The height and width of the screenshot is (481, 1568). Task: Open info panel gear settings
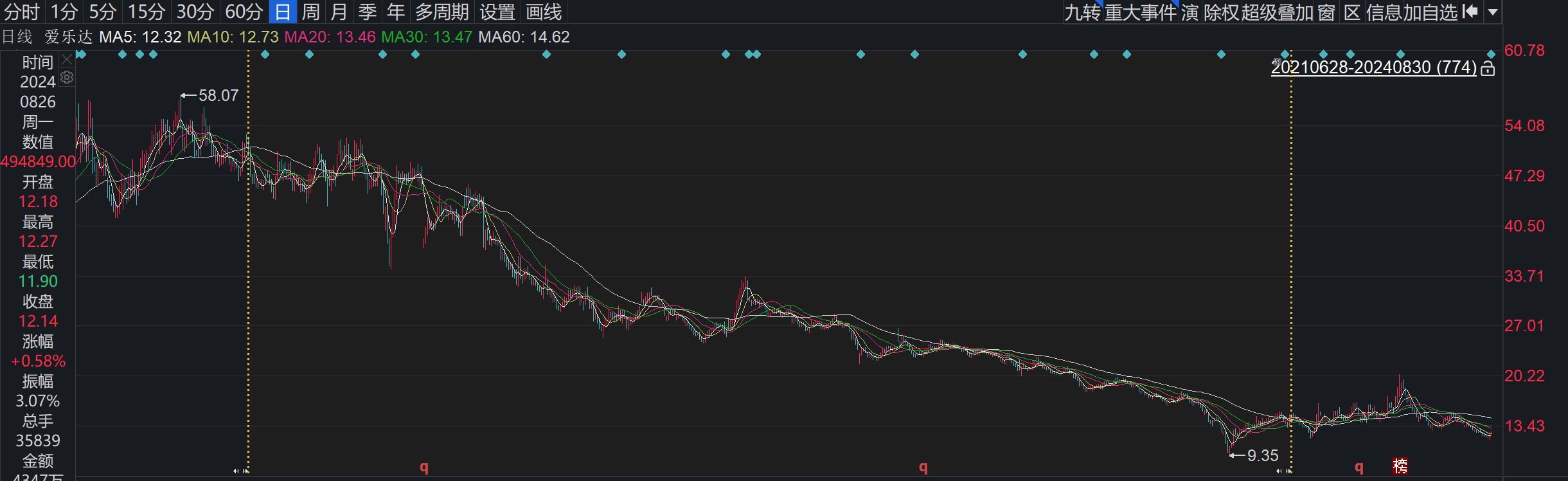click(x=67, y=78)
